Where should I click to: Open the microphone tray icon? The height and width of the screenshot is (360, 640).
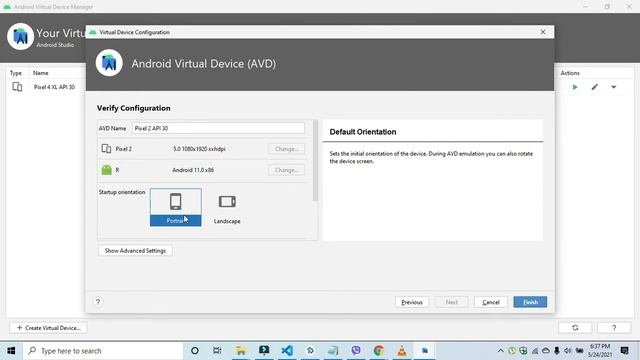tap(557, 351)
